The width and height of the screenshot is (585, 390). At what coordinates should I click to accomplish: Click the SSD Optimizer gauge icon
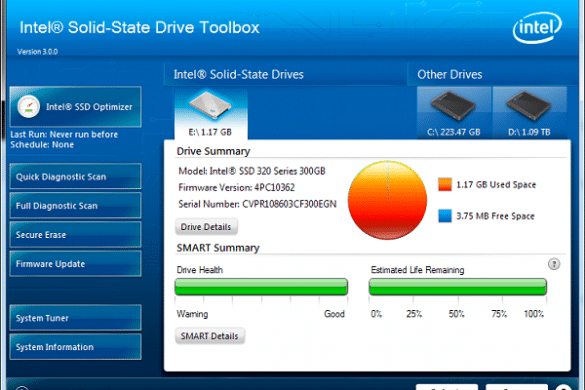coord(28,107)
